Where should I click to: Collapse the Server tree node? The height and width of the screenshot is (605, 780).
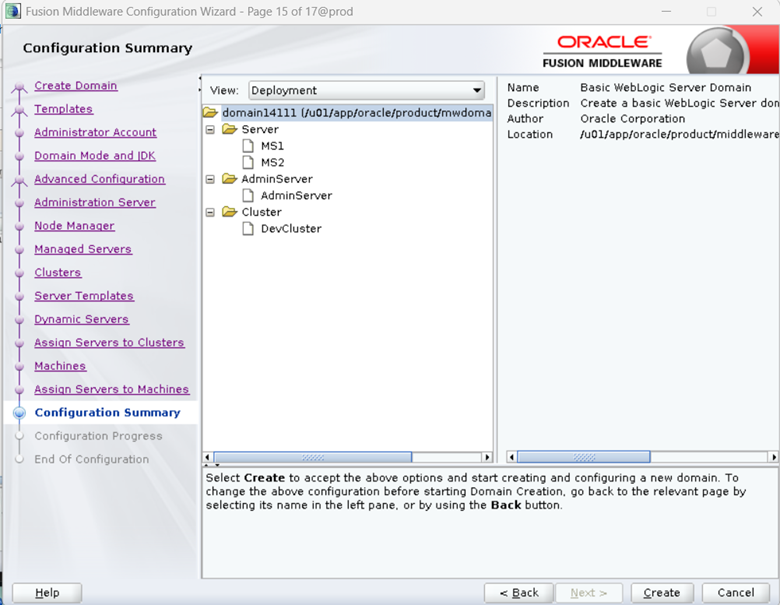(x=210, y=129)
